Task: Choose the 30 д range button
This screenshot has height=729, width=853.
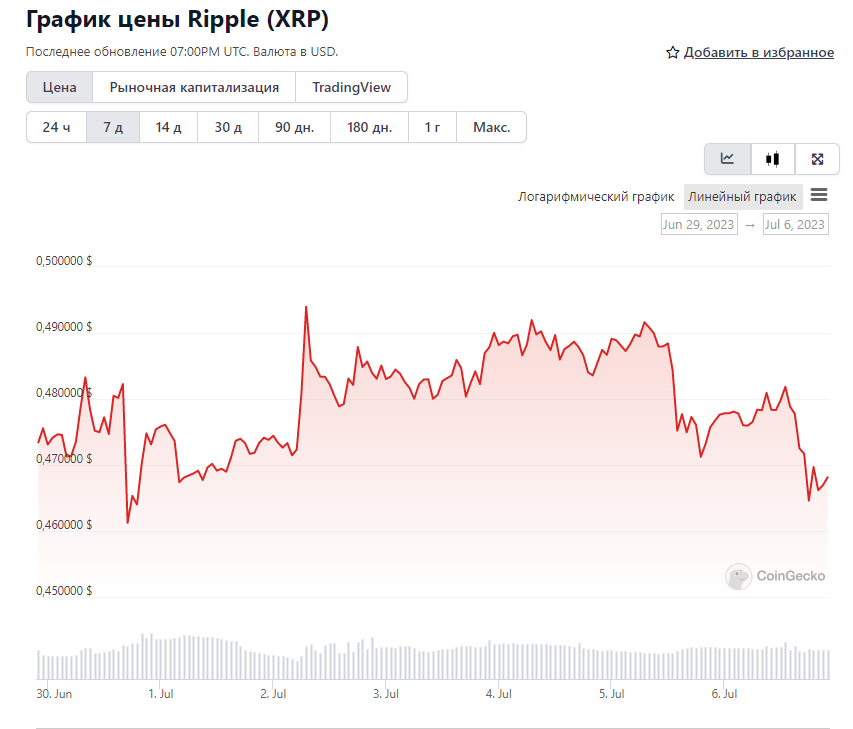Action: (228, 127)
